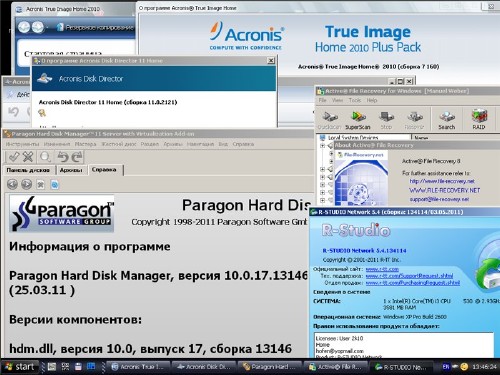
Task: Click the Stop icon in File Recovery toolbar
Action: 386,120
